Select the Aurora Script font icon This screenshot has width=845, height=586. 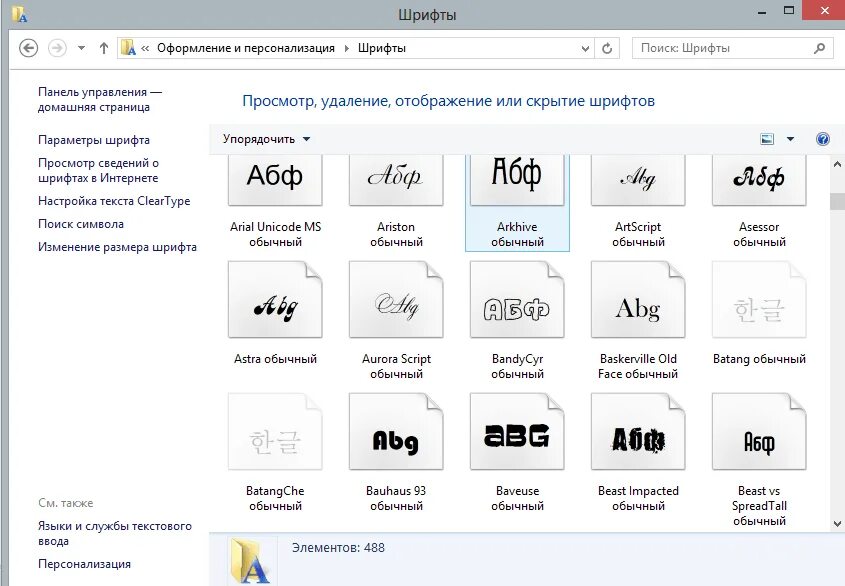pyautogui.click(x=396, y=300)
